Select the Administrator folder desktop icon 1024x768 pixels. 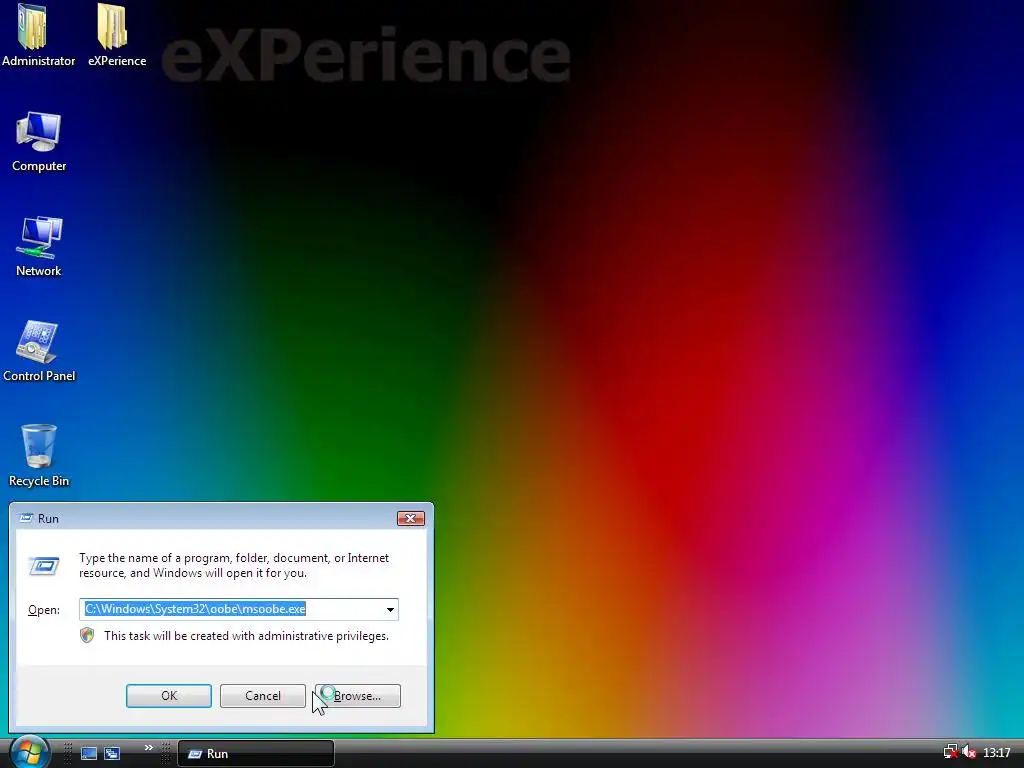(39, 34)
